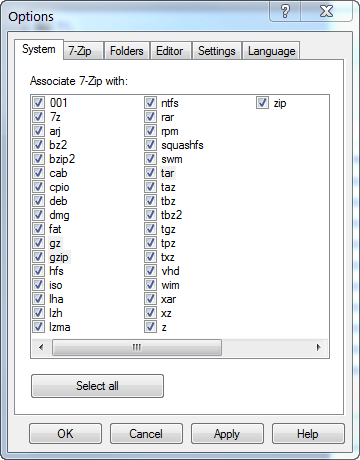
Task: Uncheck the zip association checkbox
Action: click(262, 103)
